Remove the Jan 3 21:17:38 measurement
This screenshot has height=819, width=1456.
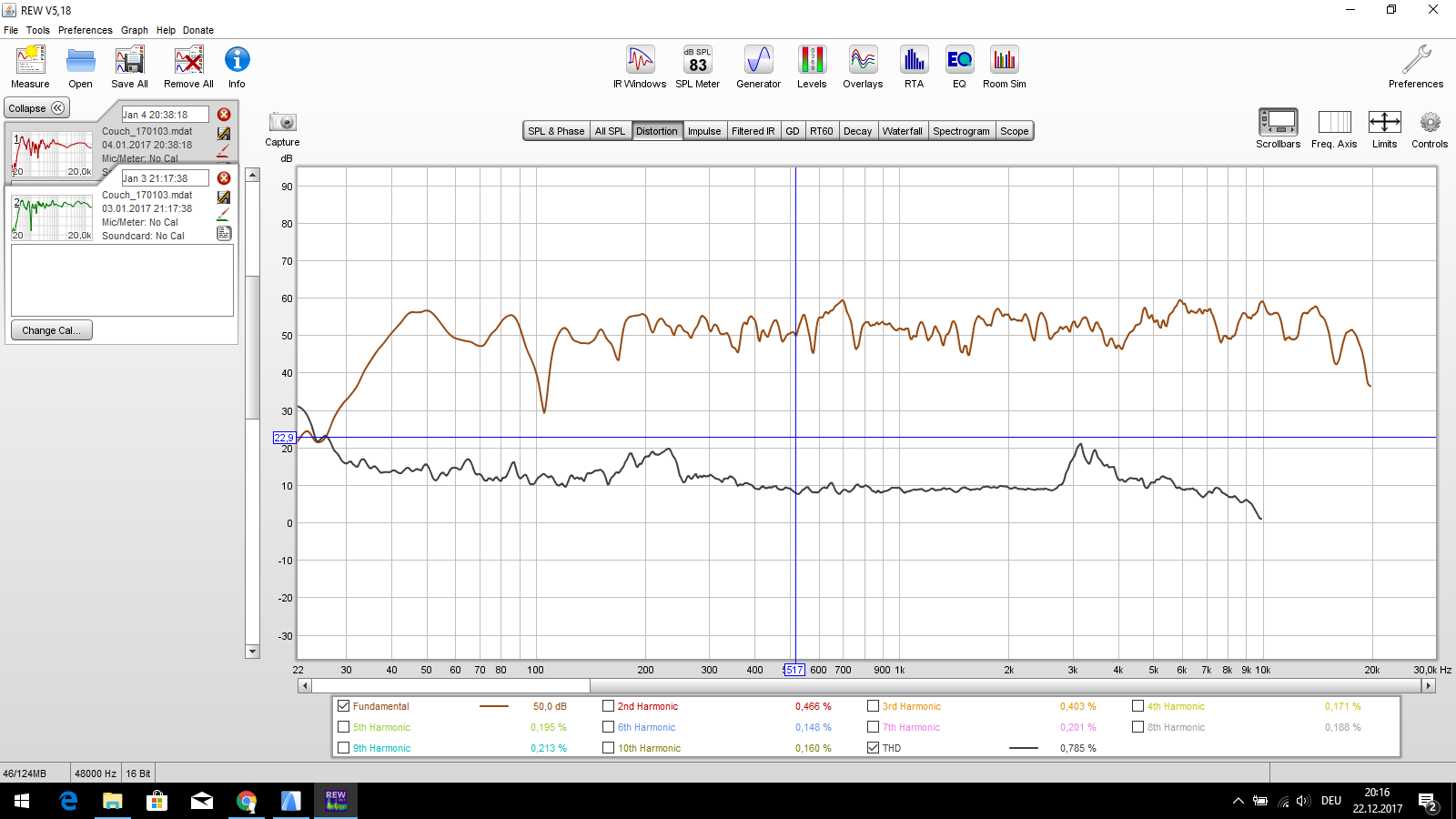pos(224,178)
